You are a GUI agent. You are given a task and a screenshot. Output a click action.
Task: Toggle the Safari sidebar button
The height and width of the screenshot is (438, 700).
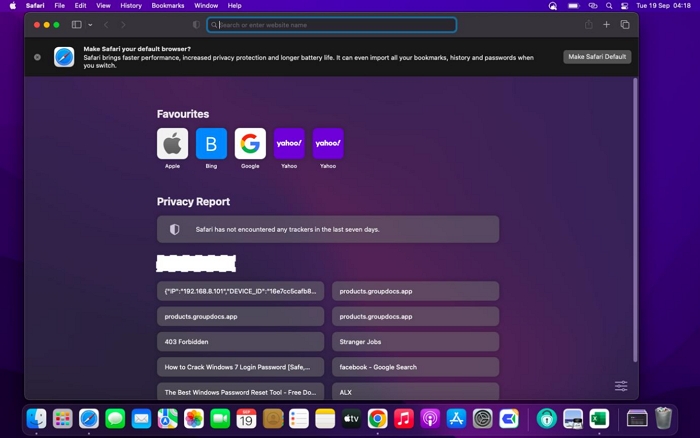coord(77,25)
